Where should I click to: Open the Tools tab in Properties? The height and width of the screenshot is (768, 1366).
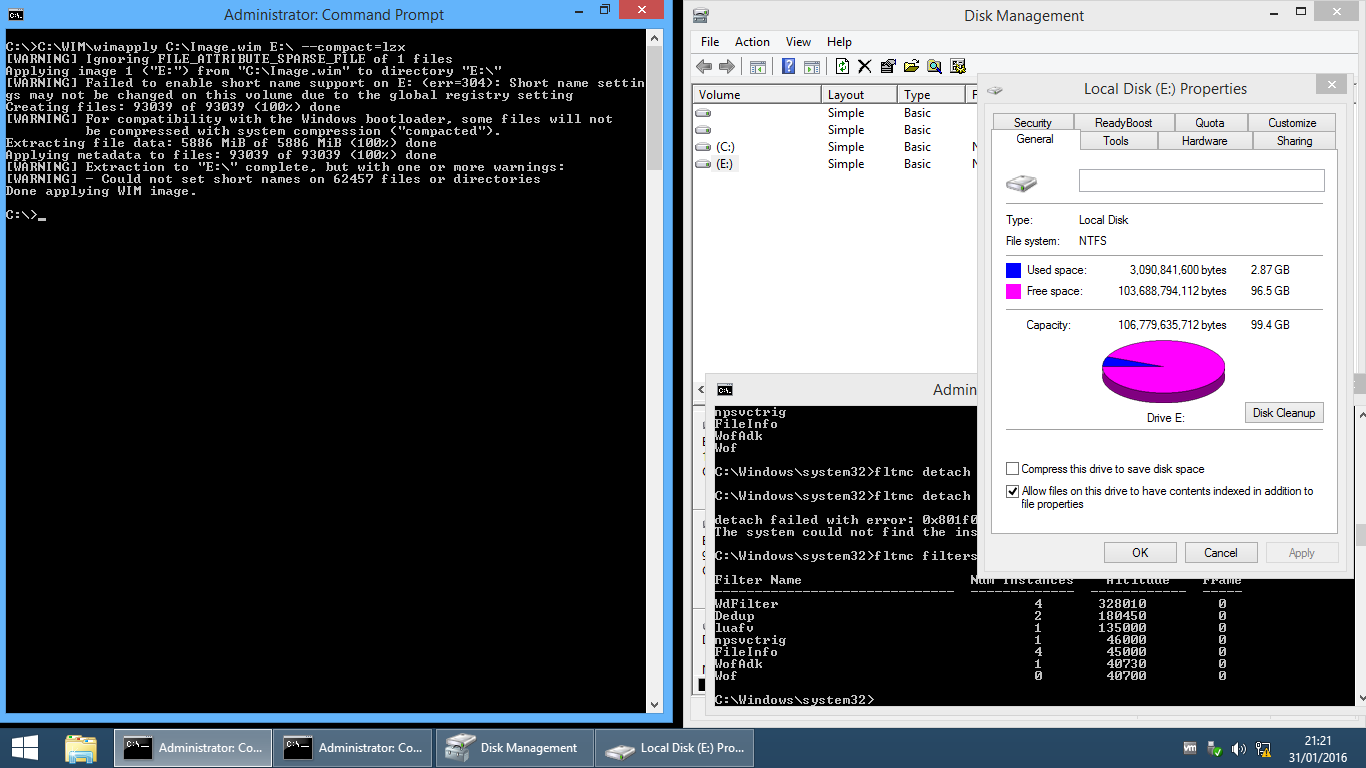(x=1116, y=141)
